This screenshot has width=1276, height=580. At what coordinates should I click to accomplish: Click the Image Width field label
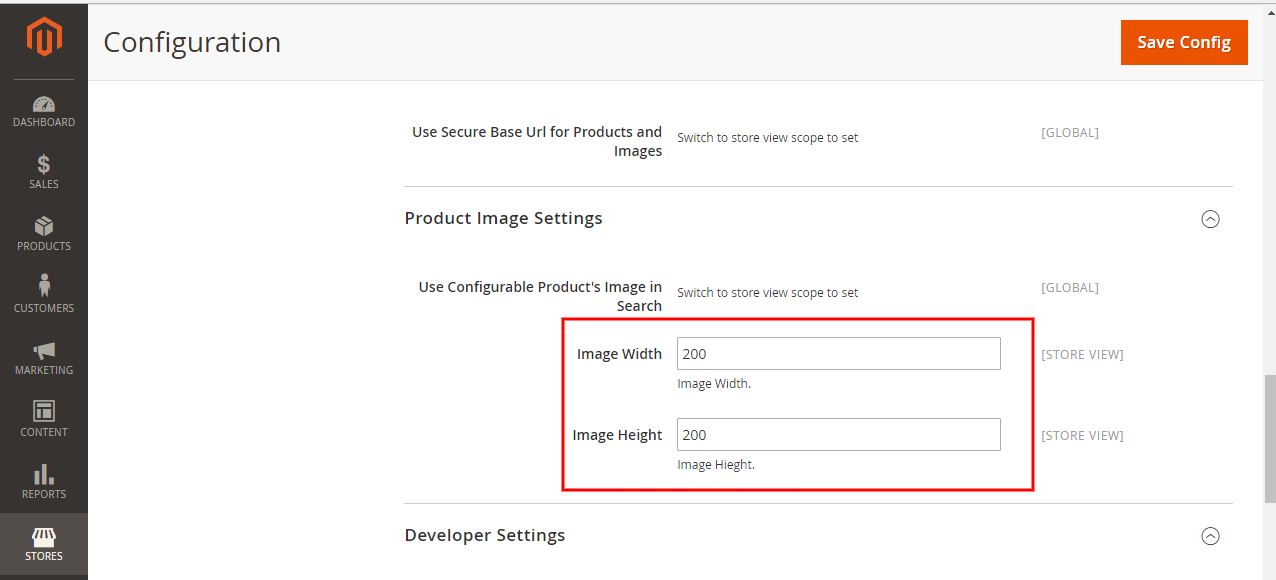click(x=619, y=354)
